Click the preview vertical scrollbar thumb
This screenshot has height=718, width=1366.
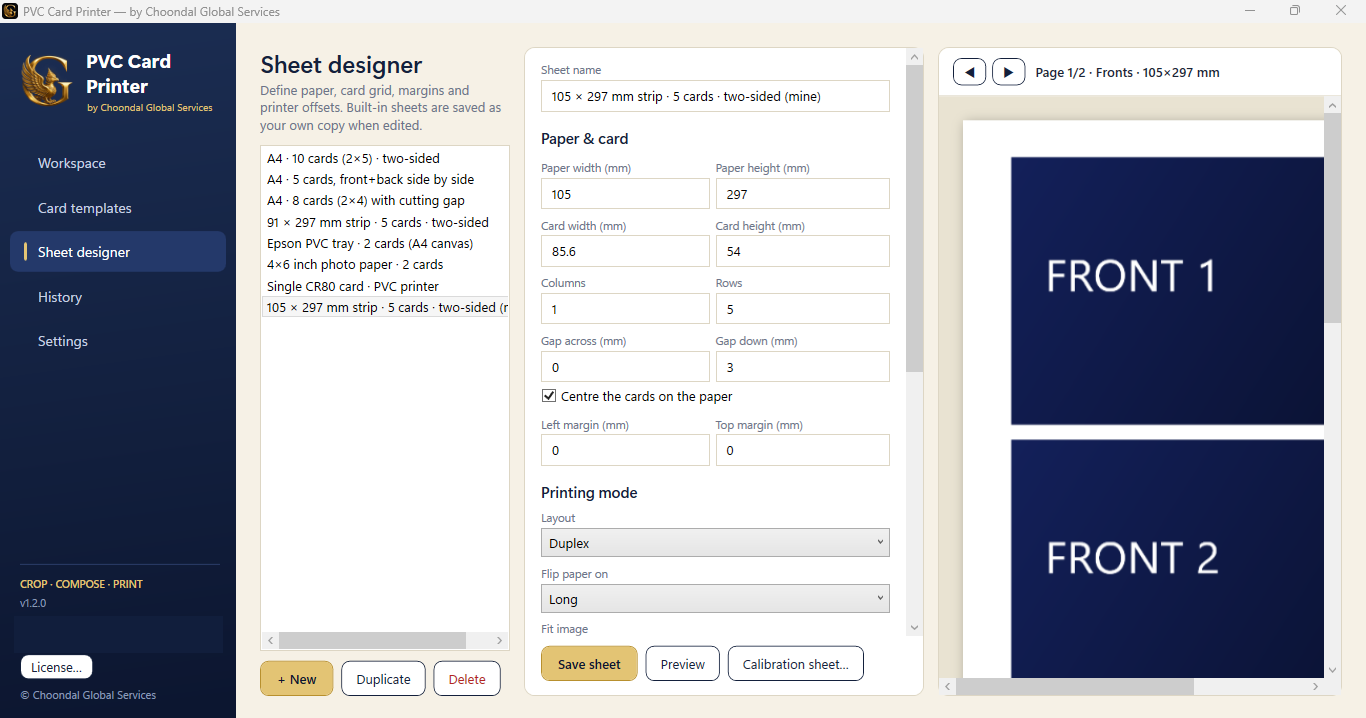[1332, 218]
